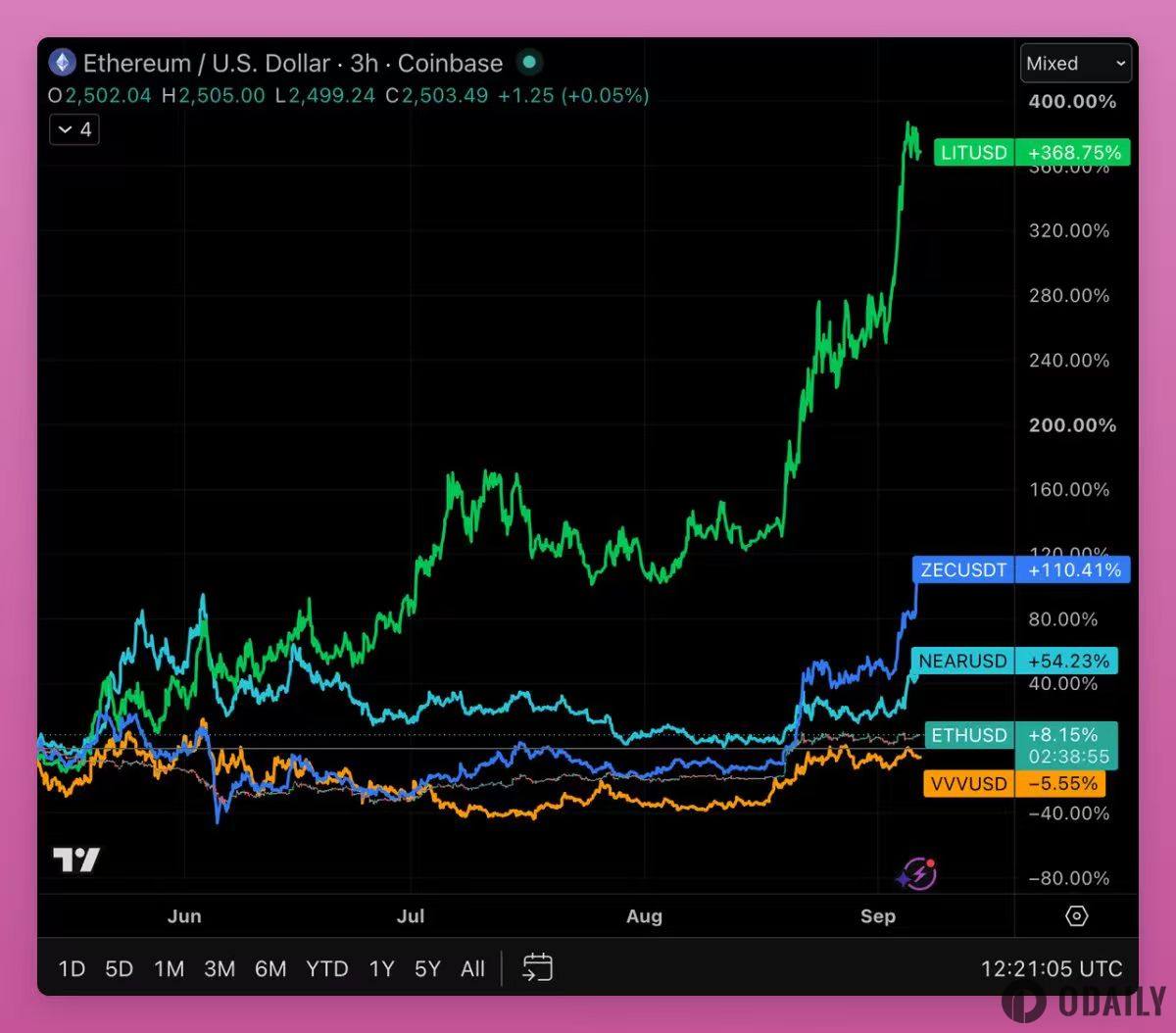
Task: Open the Mixed scale dropdown
Action: point(1075,64)
